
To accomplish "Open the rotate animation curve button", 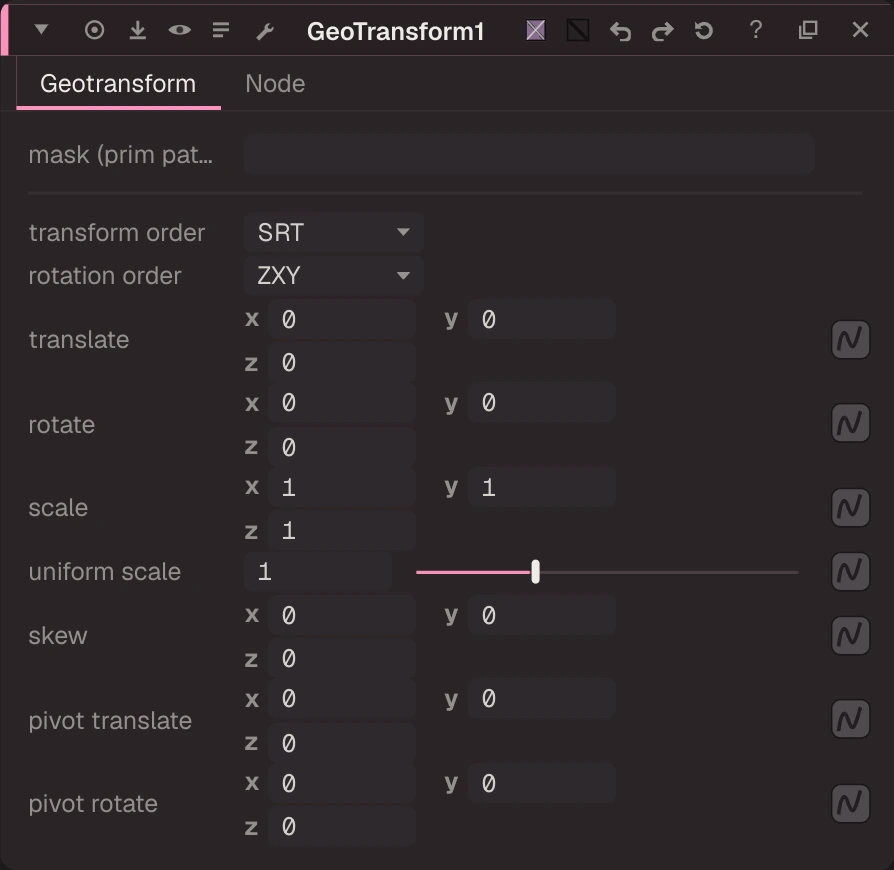I will [850, 423].
